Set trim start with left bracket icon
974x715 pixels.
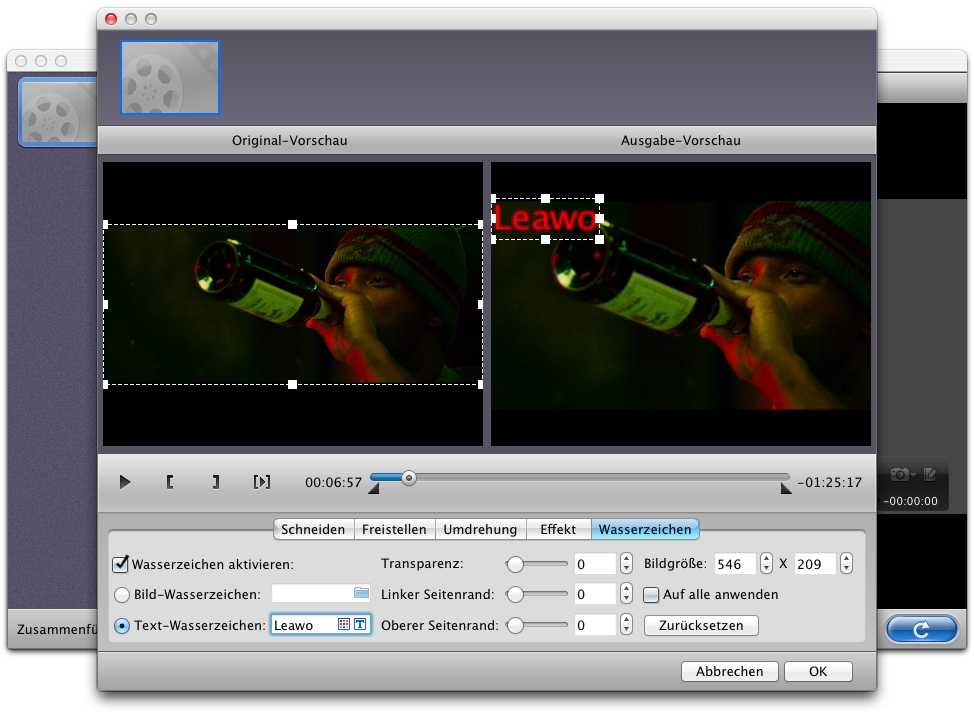tap(170, 482)
